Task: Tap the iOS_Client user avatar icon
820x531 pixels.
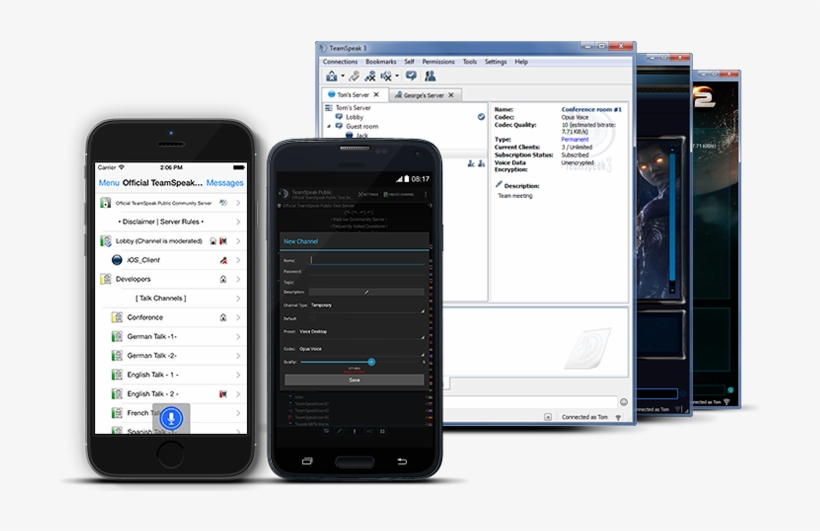Action: [x=117, y=260]
